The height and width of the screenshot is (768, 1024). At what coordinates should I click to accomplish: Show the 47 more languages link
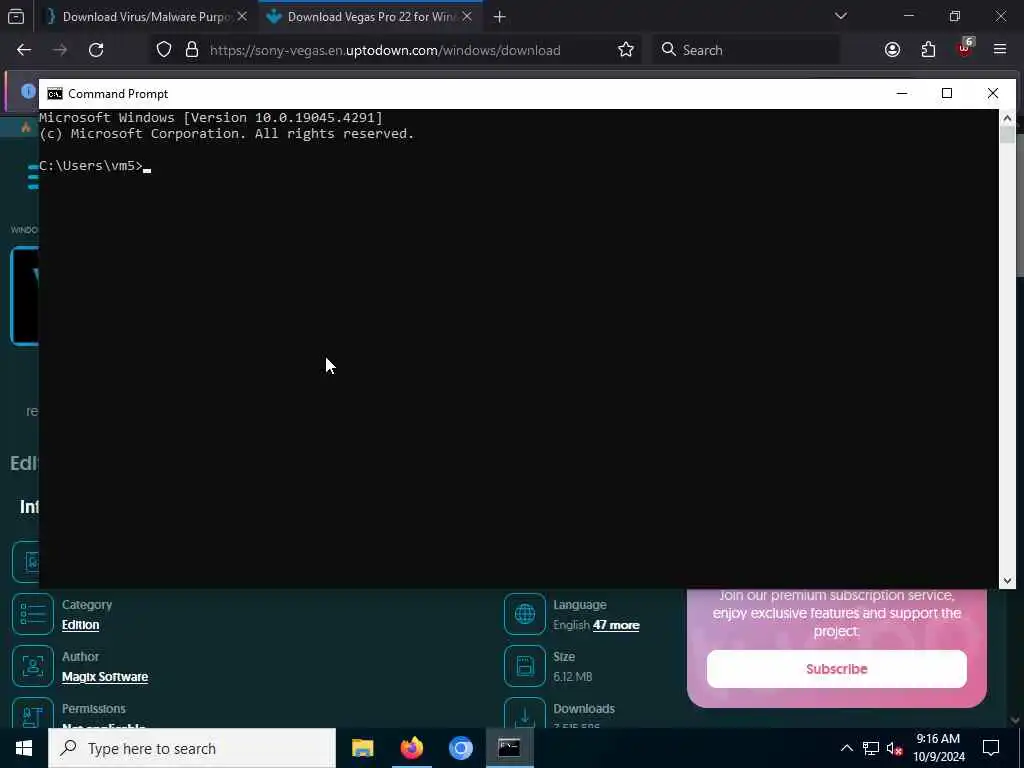pyautogui.click(x=616, y=625)
